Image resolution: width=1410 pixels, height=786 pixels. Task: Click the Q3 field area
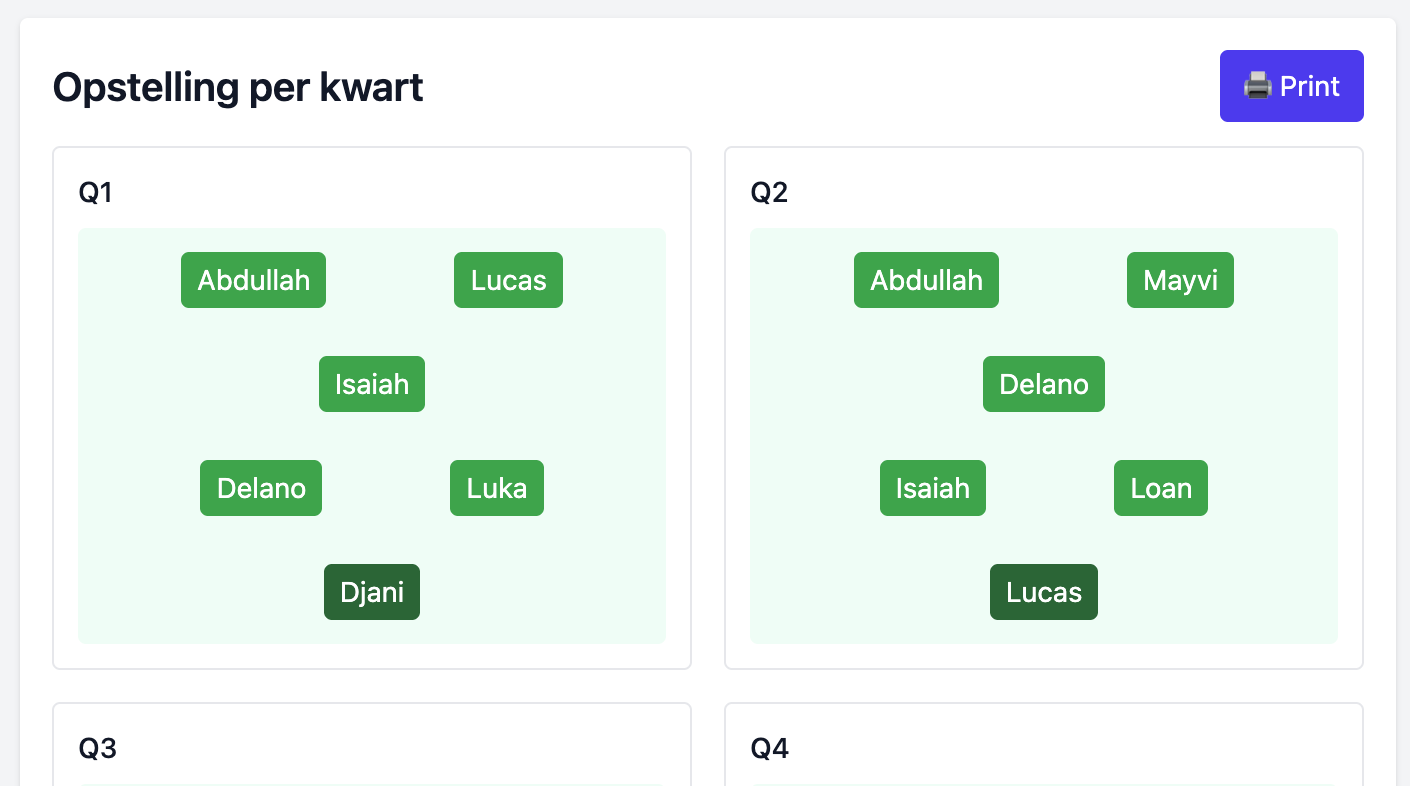pos(371,784)
